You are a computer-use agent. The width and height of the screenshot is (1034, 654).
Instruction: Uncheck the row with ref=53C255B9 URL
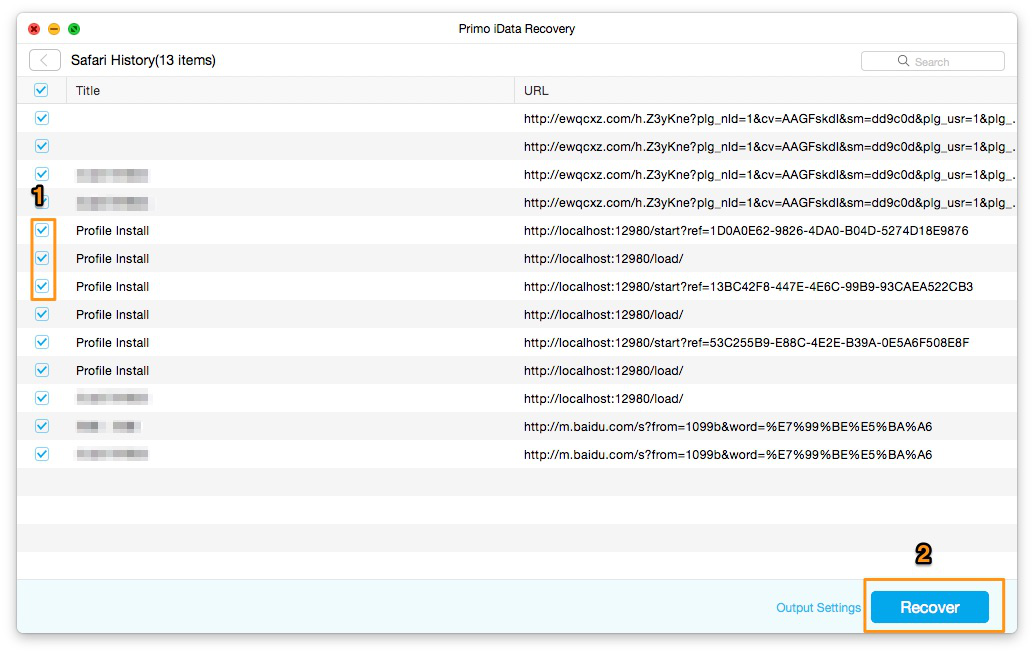tap(42, 342)
